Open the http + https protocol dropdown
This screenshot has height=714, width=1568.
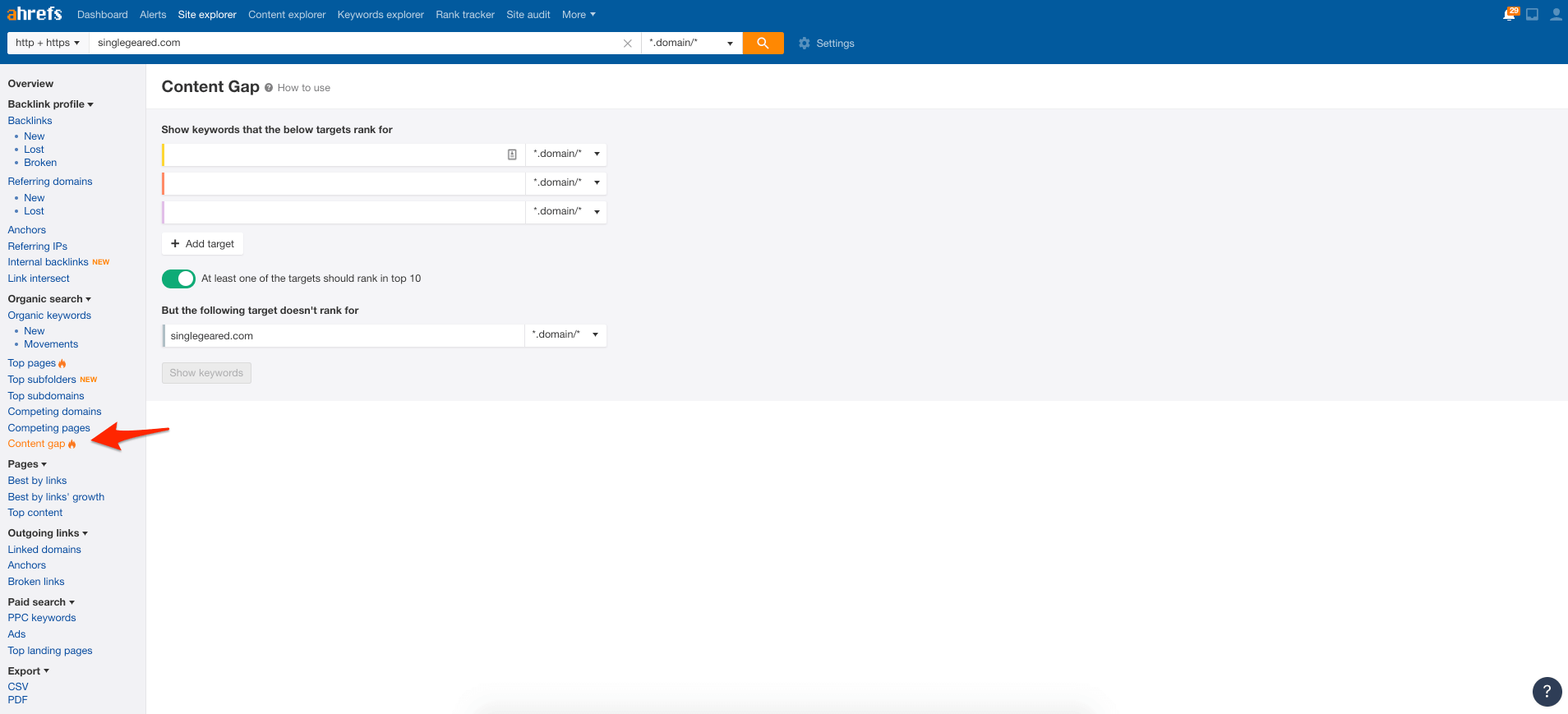[x=48, y=43]
